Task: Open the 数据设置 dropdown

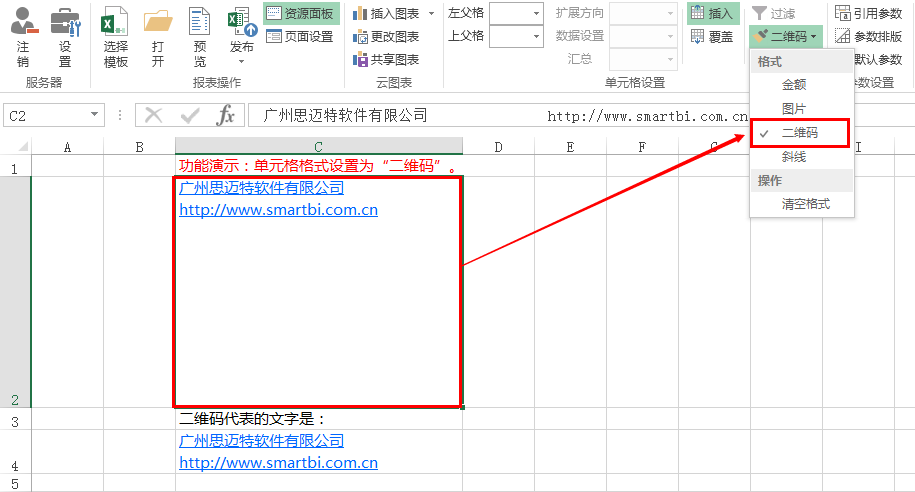Action: [670, 36]
